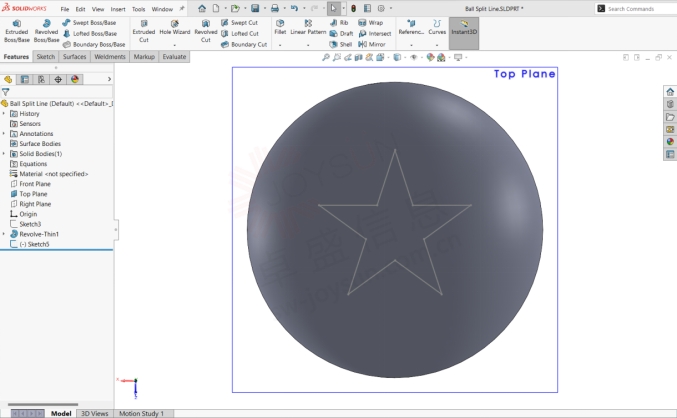677x418 pixels.
Task: Select the Fillet tool
Action: 280,27
